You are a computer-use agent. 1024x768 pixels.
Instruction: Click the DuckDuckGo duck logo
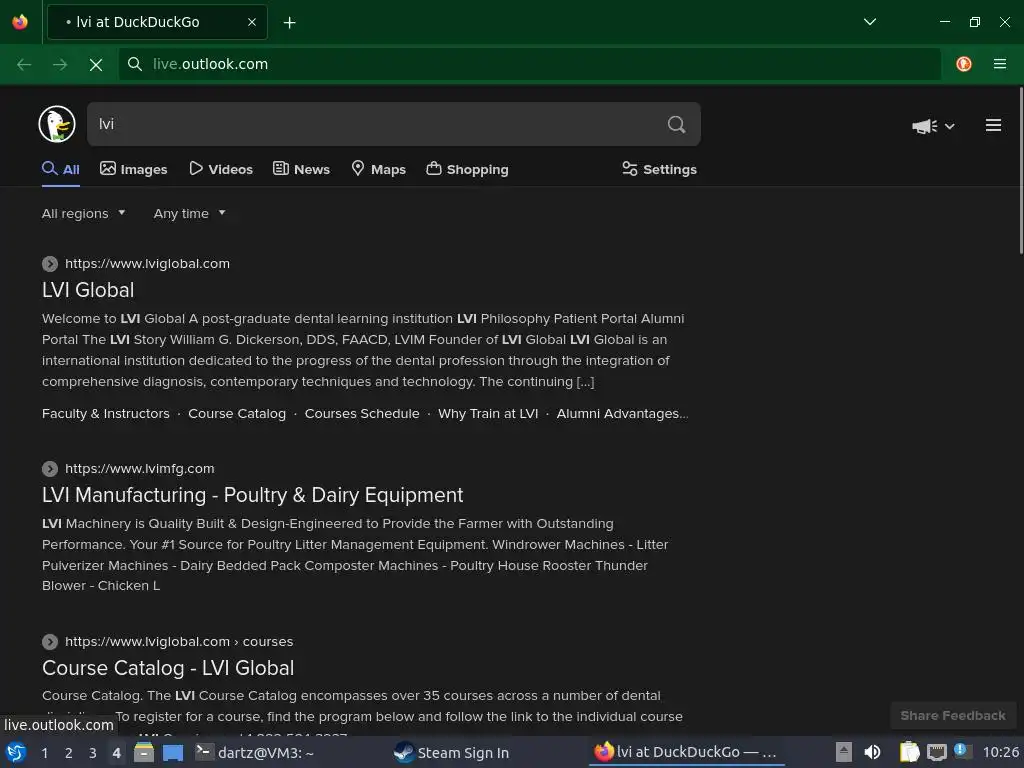pyautogui.click(x=57, y=124)
